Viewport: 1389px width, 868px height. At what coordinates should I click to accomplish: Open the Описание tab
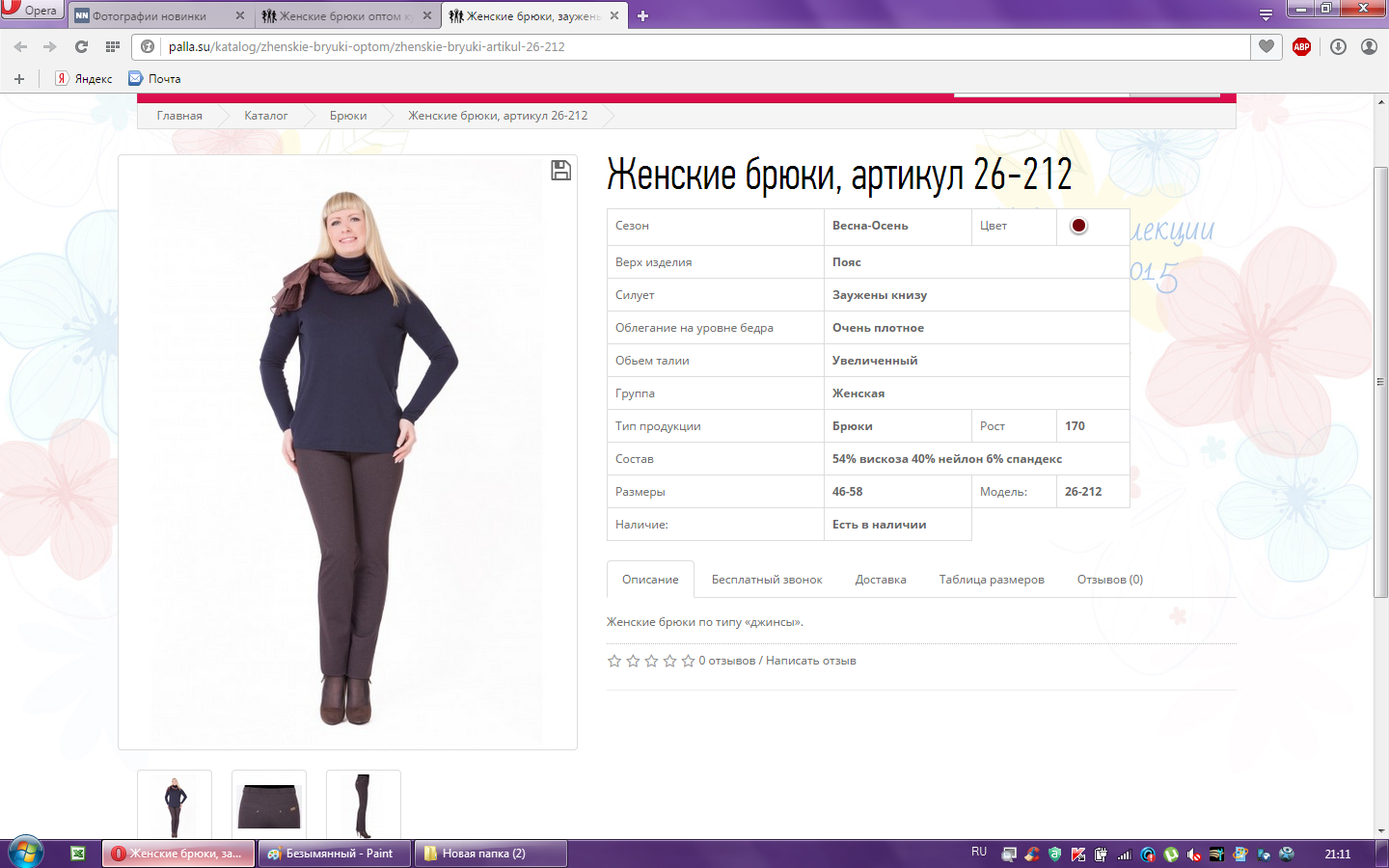click(x=650, y=580)
